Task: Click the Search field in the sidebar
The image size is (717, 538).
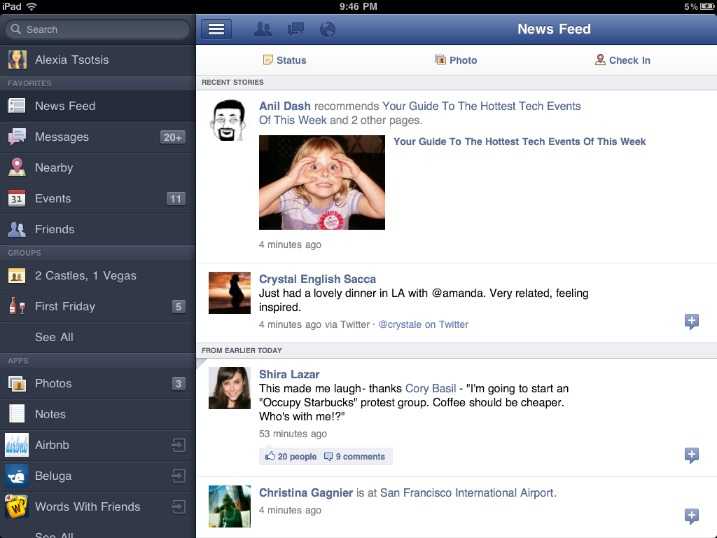Action: point(98,29)
